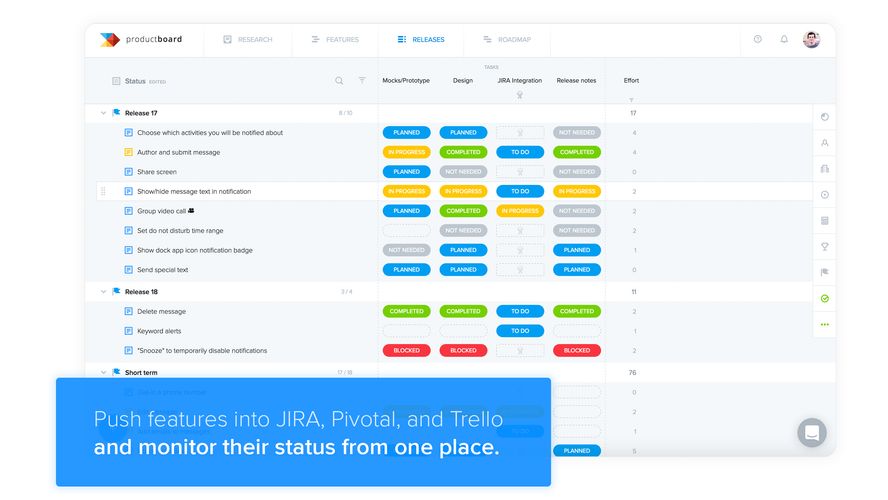Click the sidebar calculator icon
Viewport: 888px width, 500px height.
(825, 221)
